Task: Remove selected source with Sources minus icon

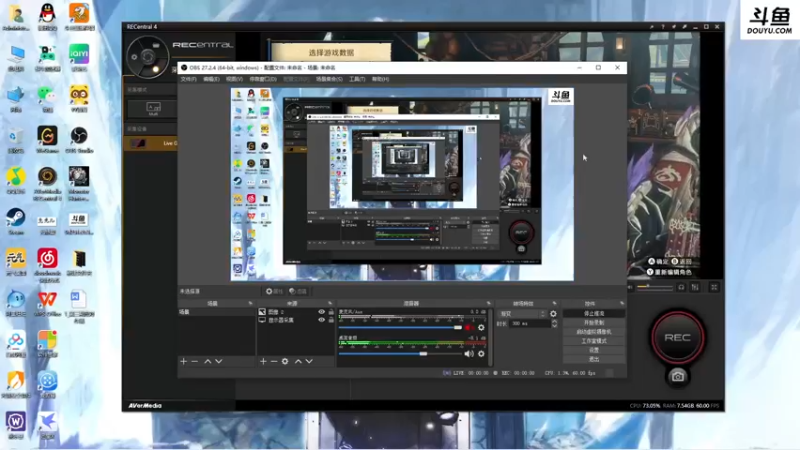Action: point(274,361)
